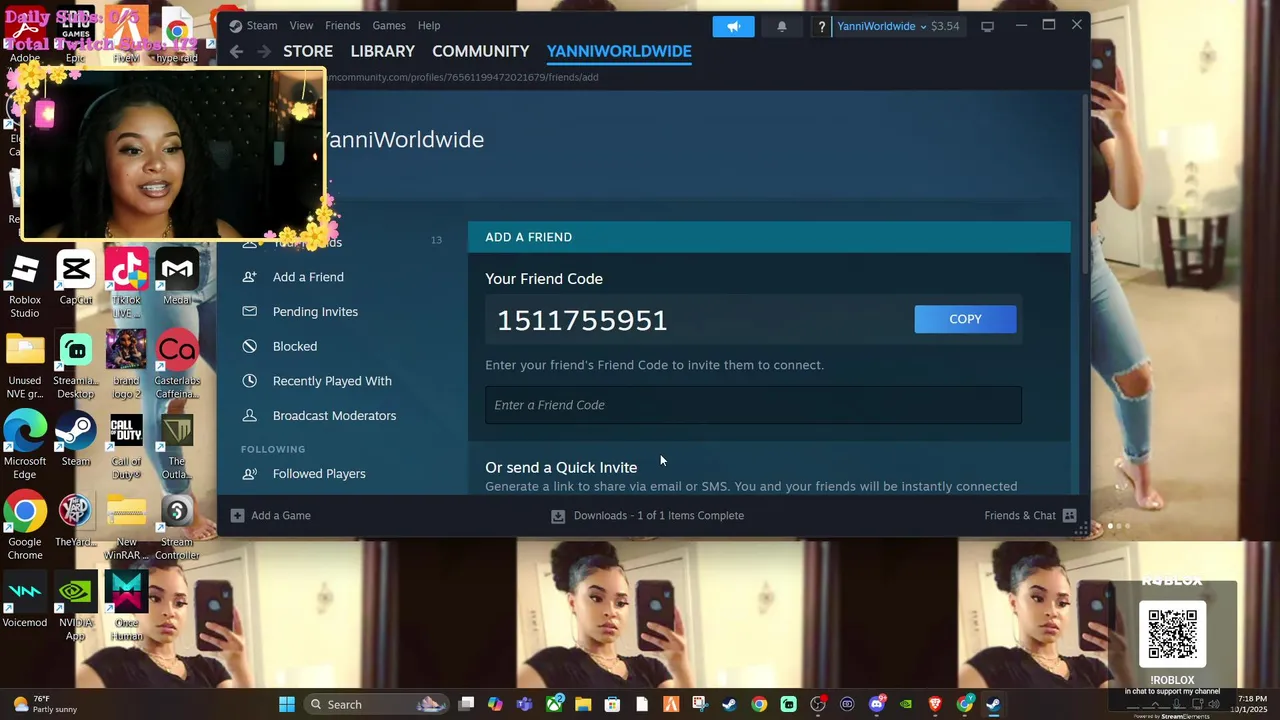Go forward with the Steam forward arrow
Image resolution: width=1280 pixels, height=720 pixels.
coord(264,52)
